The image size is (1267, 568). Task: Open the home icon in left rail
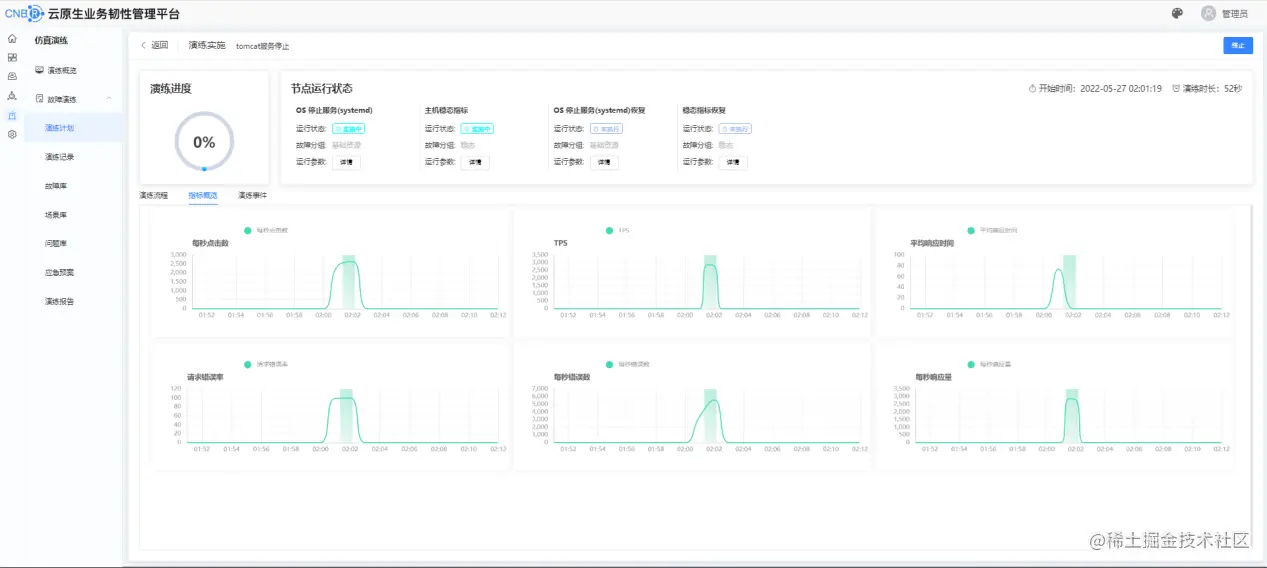[x=12, y=39]
